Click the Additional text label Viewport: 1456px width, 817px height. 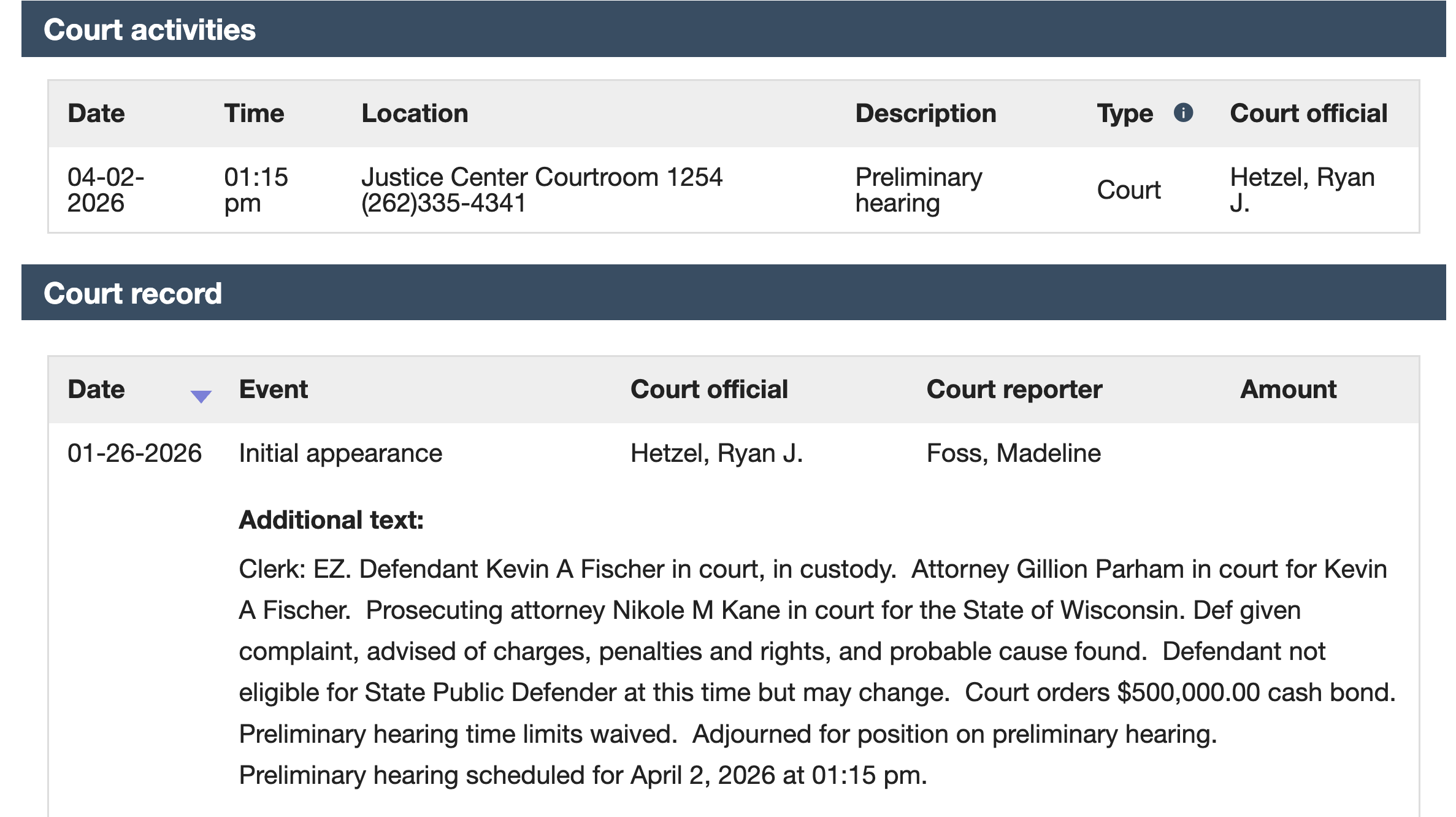point(331,520)
